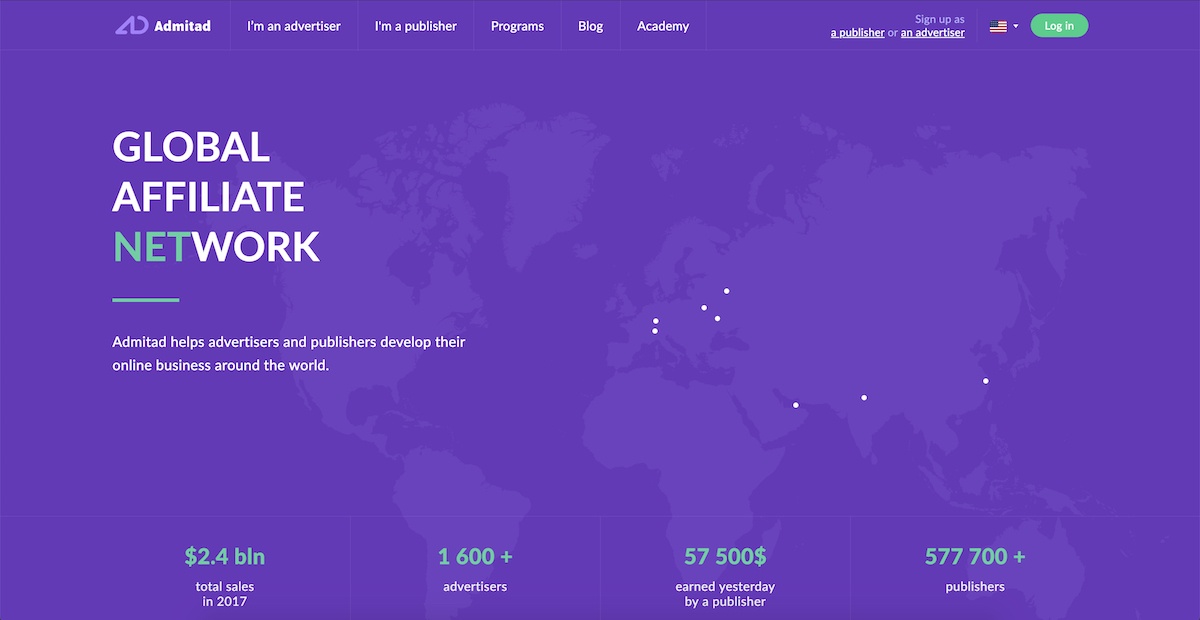Click the green Log in button
Image resolution: width=1200 pixels, height=620 pixels.
click(x=1059, y=26)
